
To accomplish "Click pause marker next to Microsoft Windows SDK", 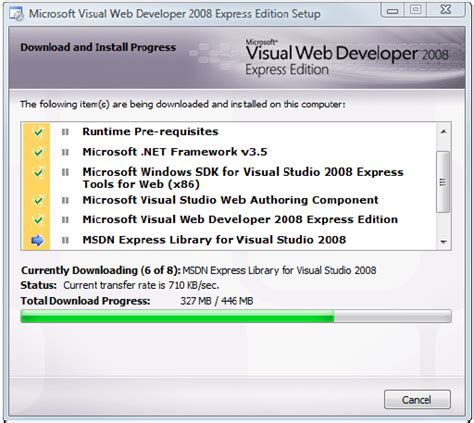I will coord(65,172).
